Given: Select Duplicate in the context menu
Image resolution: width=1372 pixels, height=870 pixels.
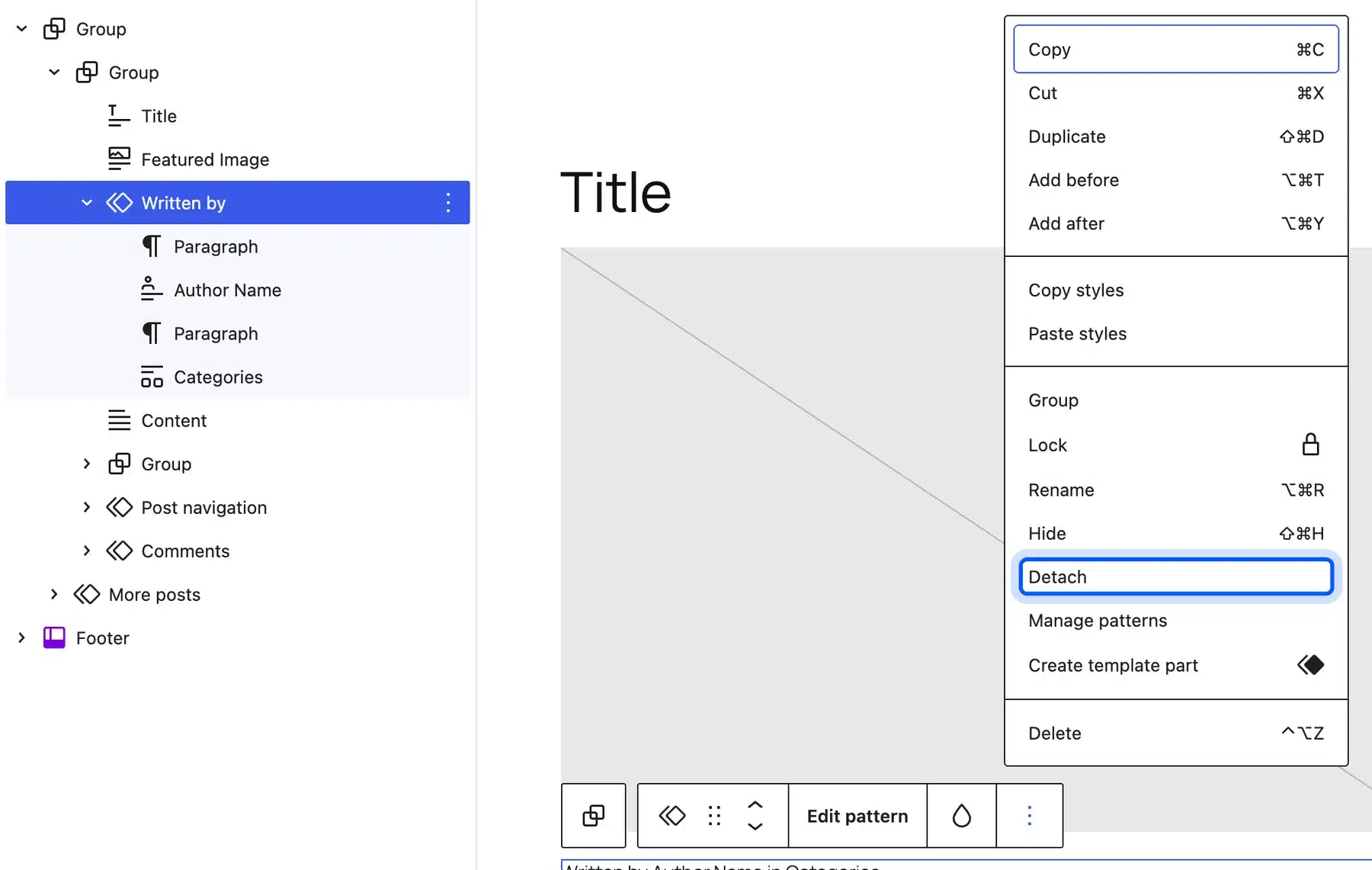Looking at the screenshot, I should coord(1176,136).
